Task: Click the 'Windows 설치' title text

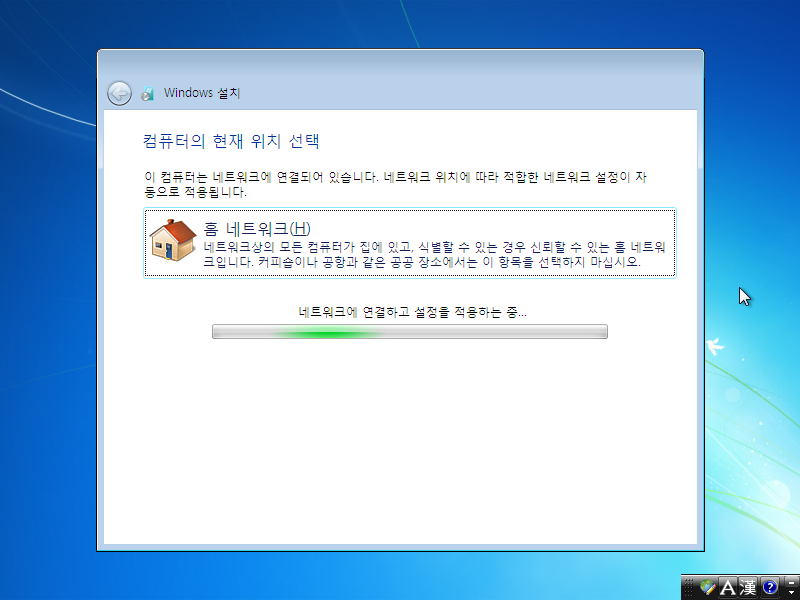Action: coord(202,93)
